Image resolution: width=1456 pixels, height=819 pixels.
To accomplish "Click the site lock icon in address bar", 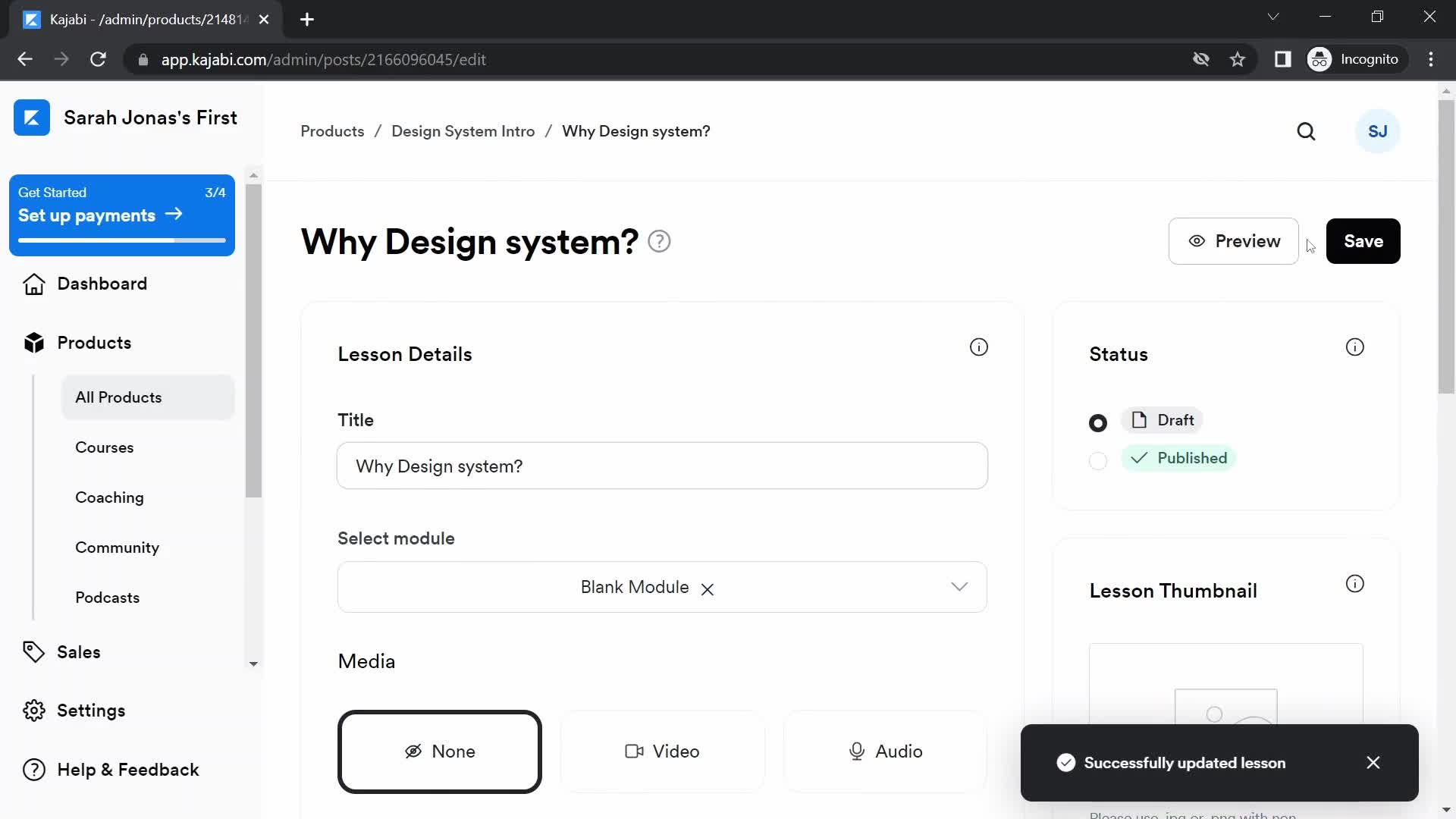I will click(143, 59).
